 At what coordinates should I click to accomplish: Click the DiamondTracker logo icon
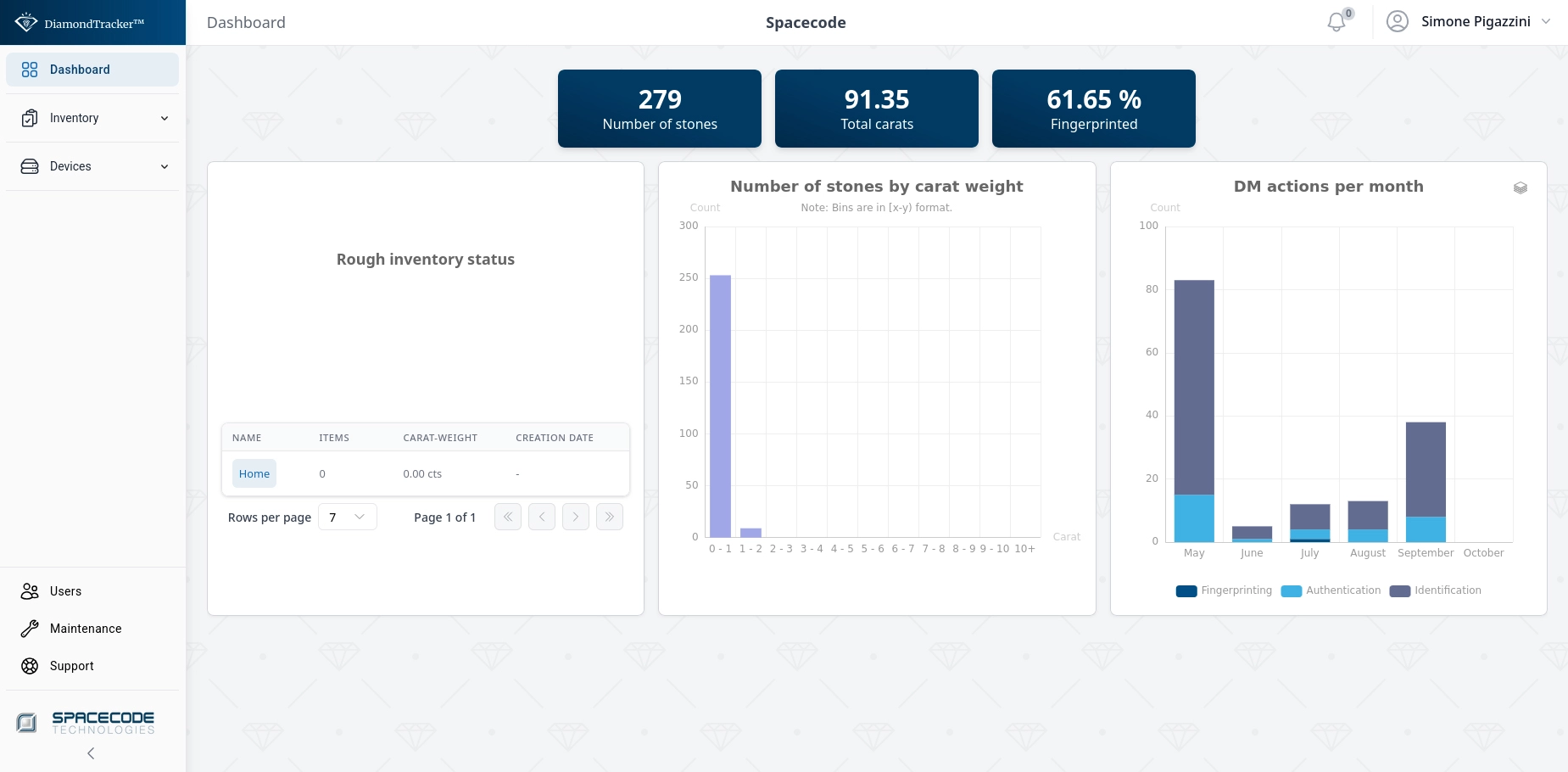(x=26, y=22)
